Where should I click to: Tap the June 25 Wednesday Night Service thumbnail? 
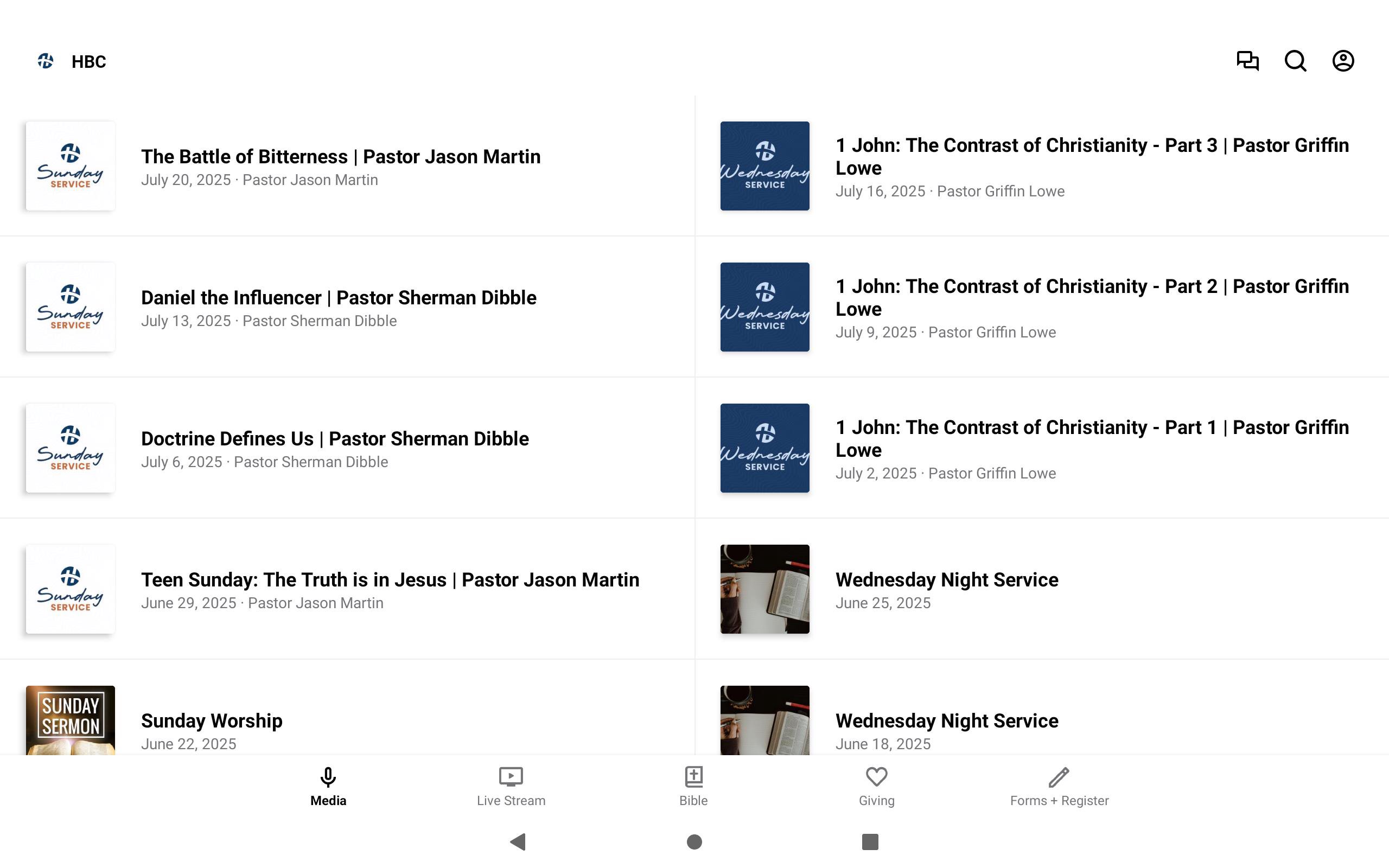tap(764, 589)
